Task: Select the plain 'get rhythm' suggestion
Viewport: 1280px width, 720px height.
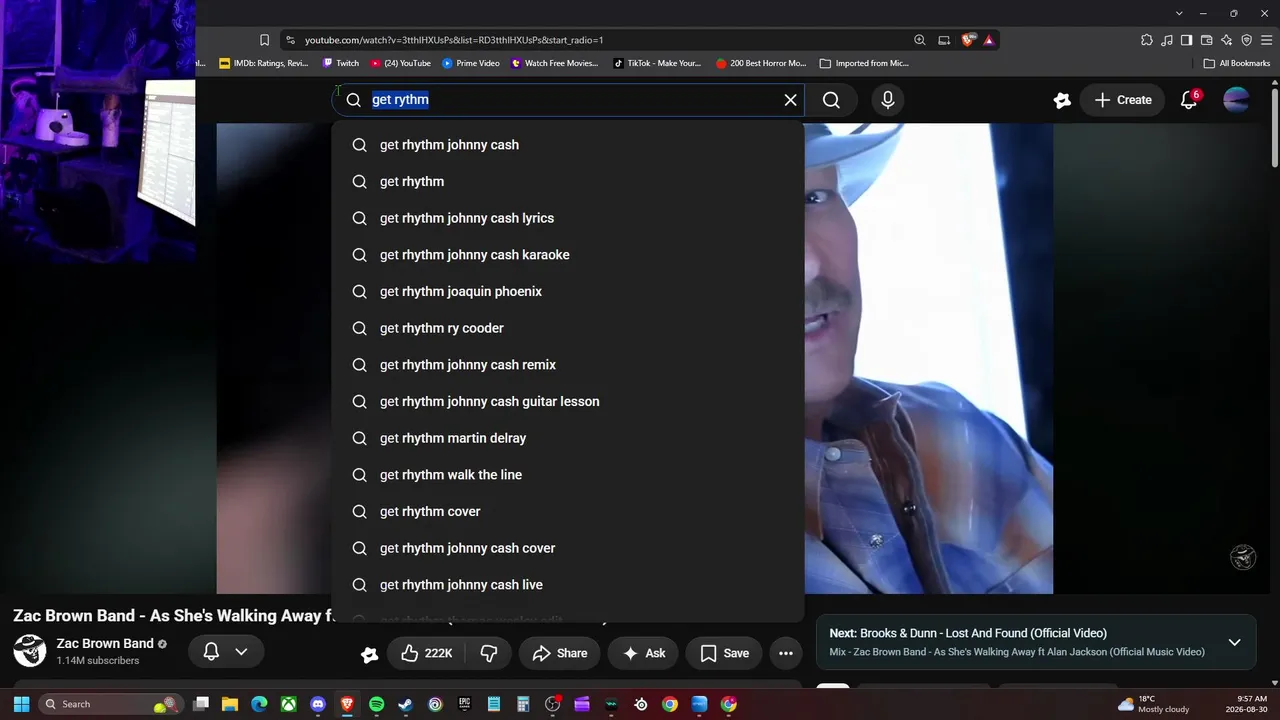Action: (568, 181)
